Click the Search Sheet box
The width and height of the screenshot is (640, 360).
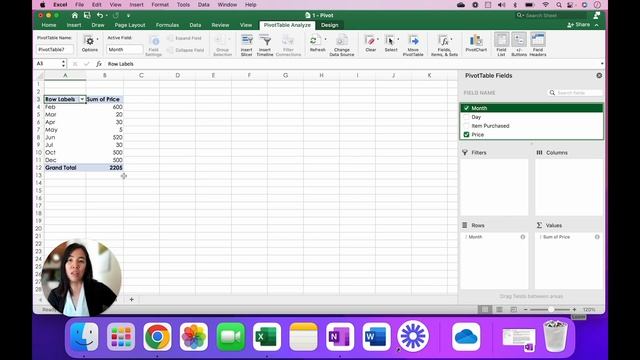pyautogui.click(x=551, y=16)
